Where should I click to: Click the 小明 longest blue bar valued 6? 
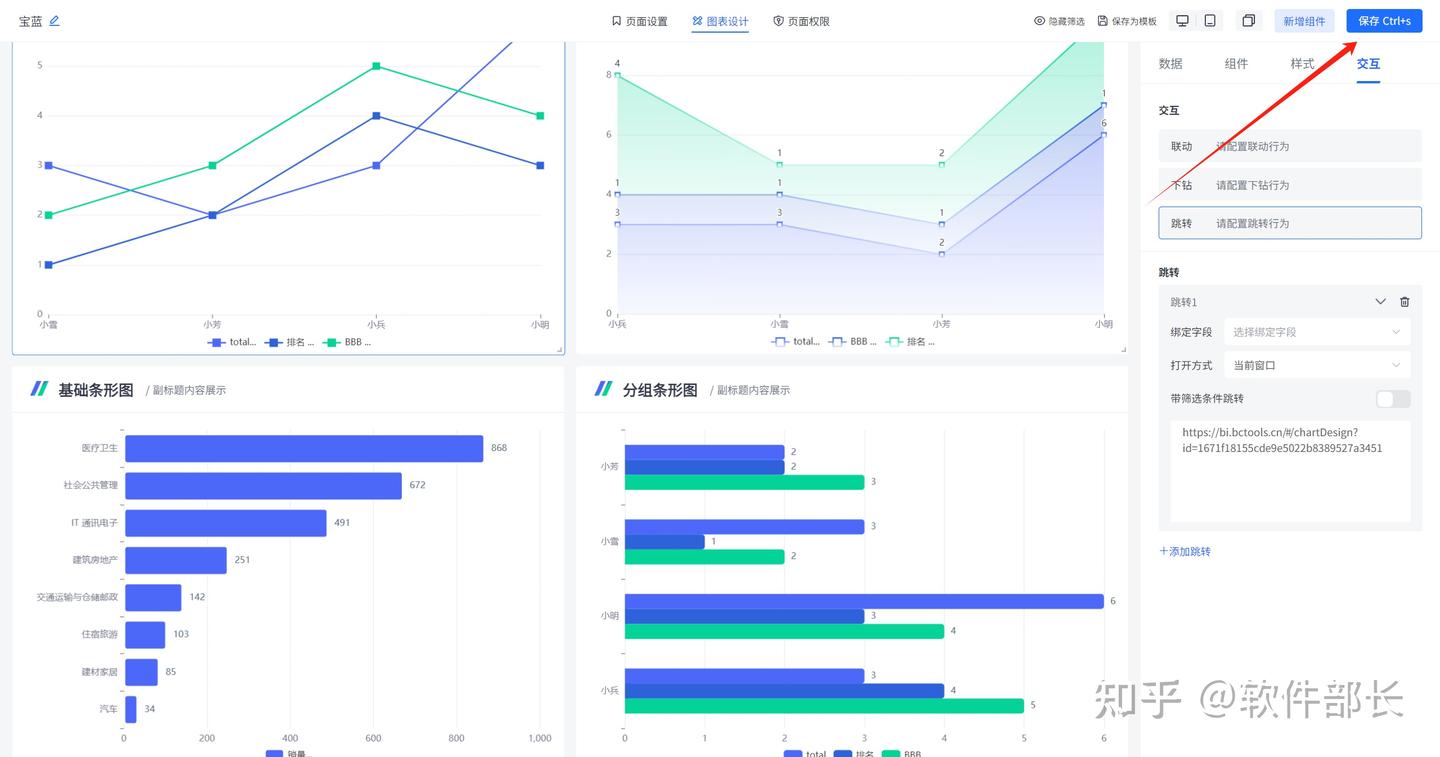point(864,601)
